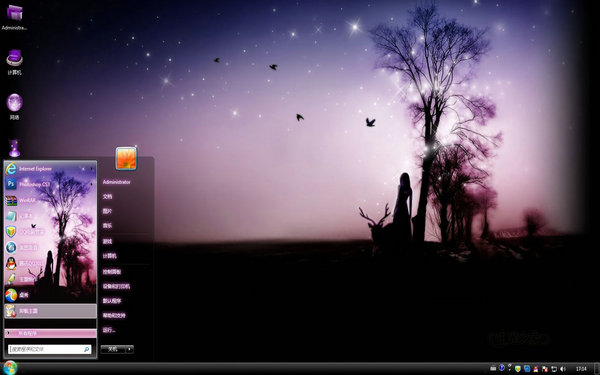The height and width of the screenshot is (375, 600).
Task: Open the green-yellow shield security program in the Start menu
Action: pos(50,232)
